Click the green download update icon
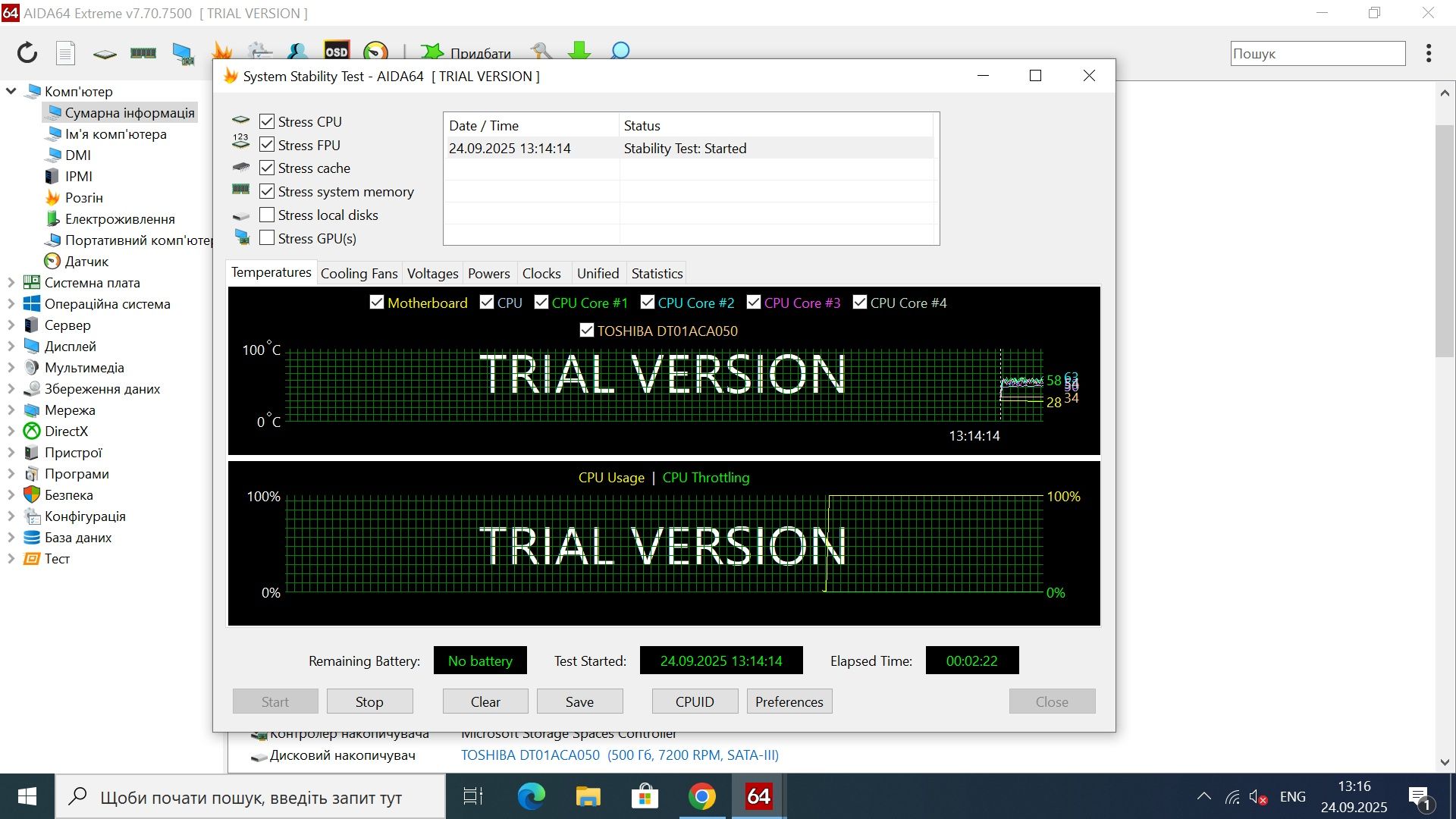Image resolution: width=1456 pixels, height=819 pixels. click(580, 51)
